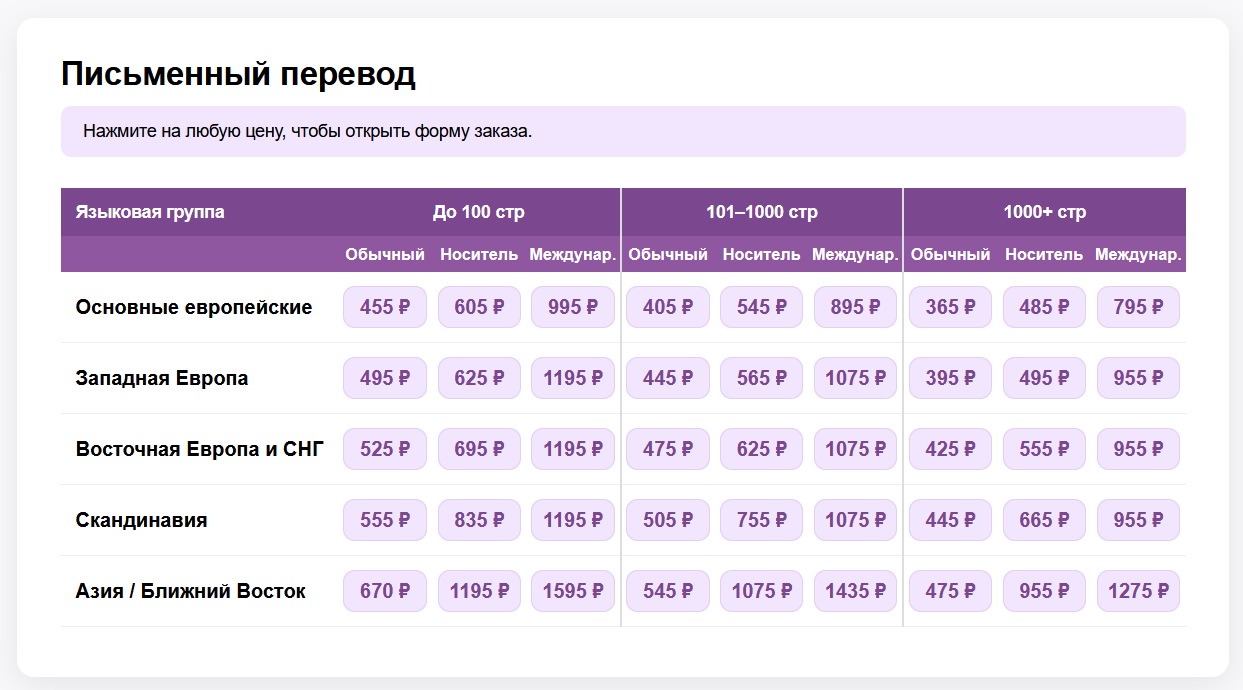Open order form for 995 ₽ price

pos(573,307)
